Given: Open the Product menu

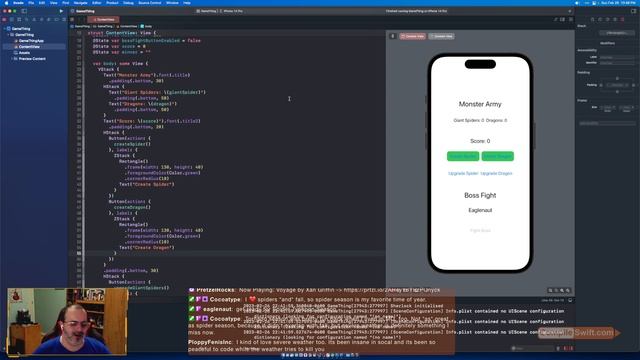Looking at the screenshot, I should click(112, 3).
